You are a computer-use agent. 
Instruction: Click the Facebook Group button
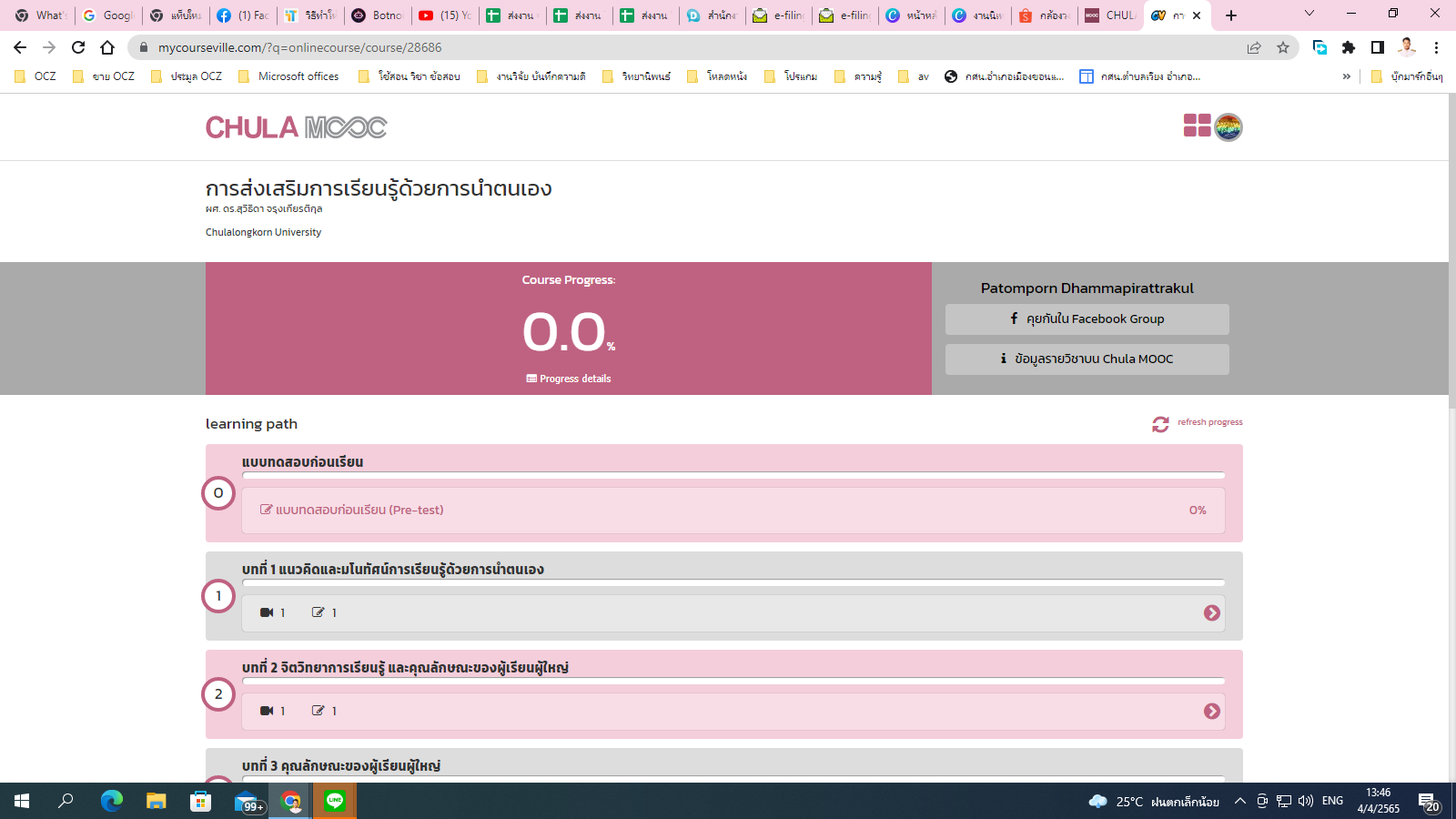[1087, 319]
